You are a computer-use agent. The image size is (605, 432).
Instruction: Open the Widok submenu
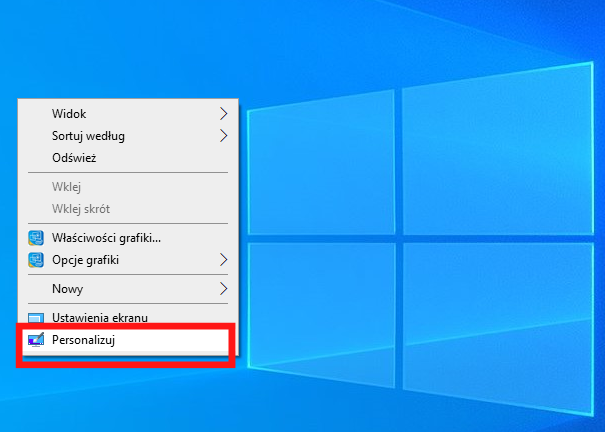pyautogui.click(x=128, y=114)
